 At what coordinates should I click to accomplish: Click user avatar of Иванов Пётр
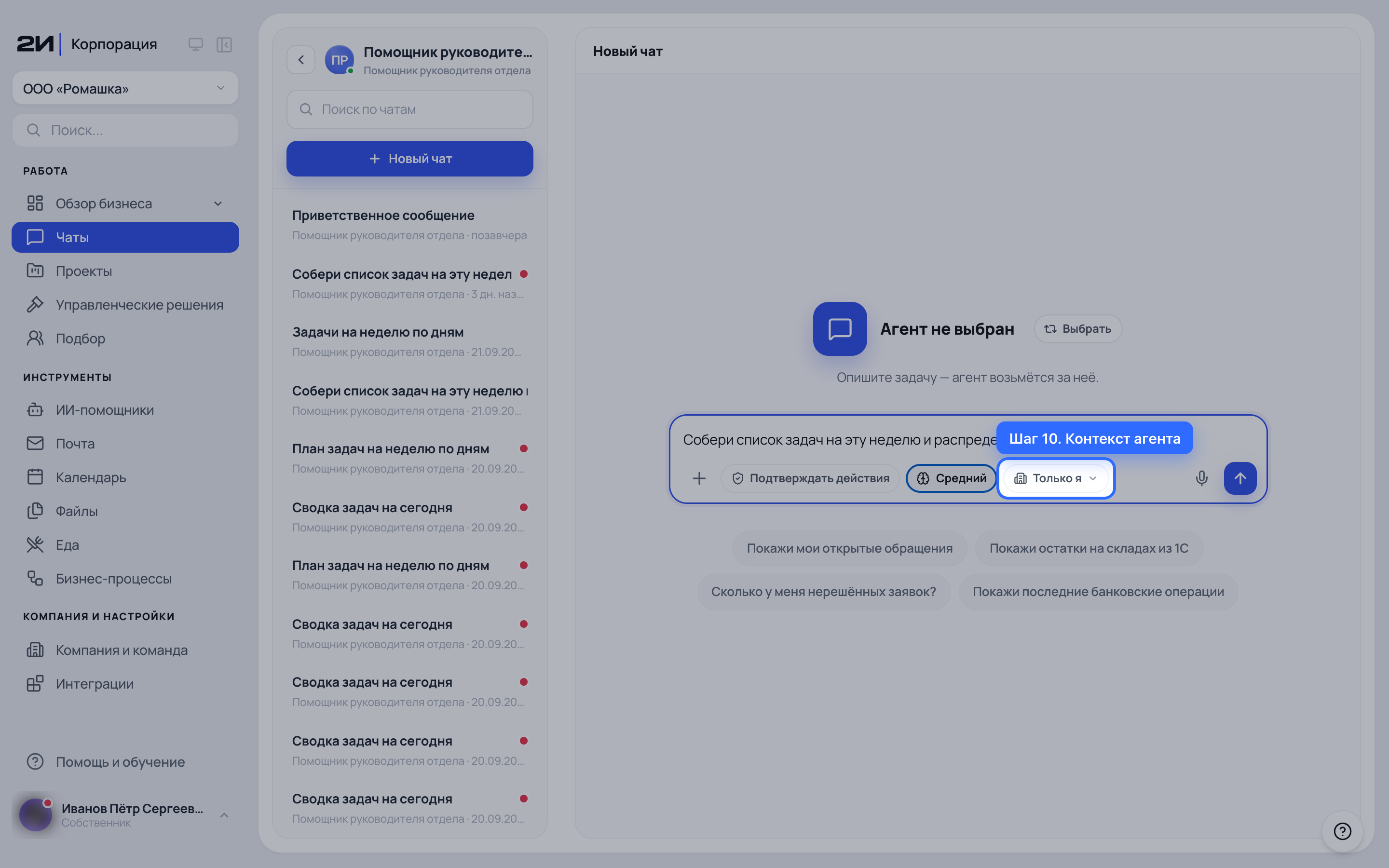pos(36,814)
